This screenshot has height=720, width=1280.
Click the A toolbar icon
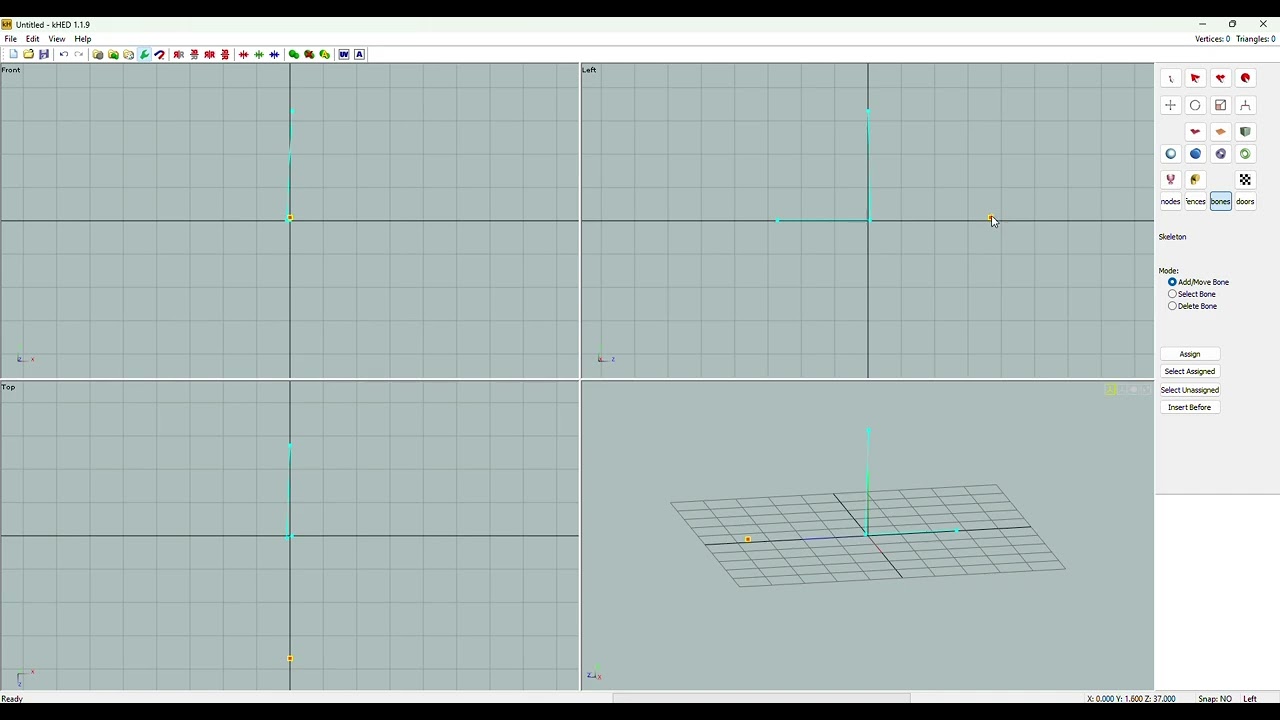(360, 55)
